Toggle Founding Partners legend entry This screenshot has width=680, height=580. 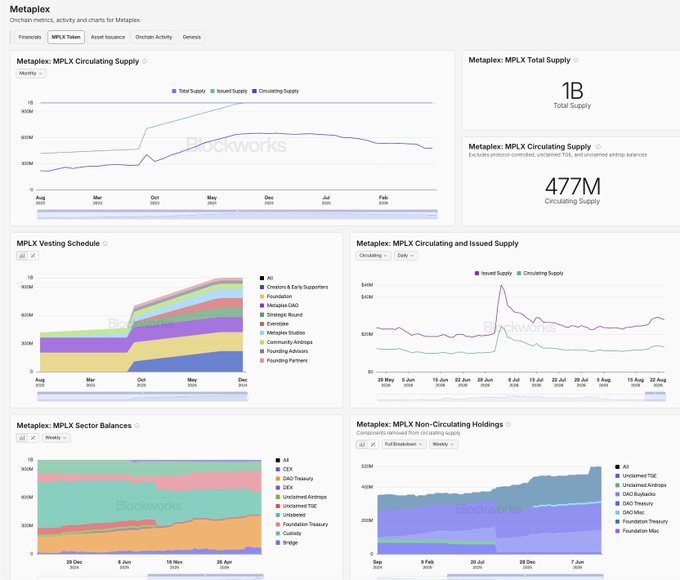(284, 360)
